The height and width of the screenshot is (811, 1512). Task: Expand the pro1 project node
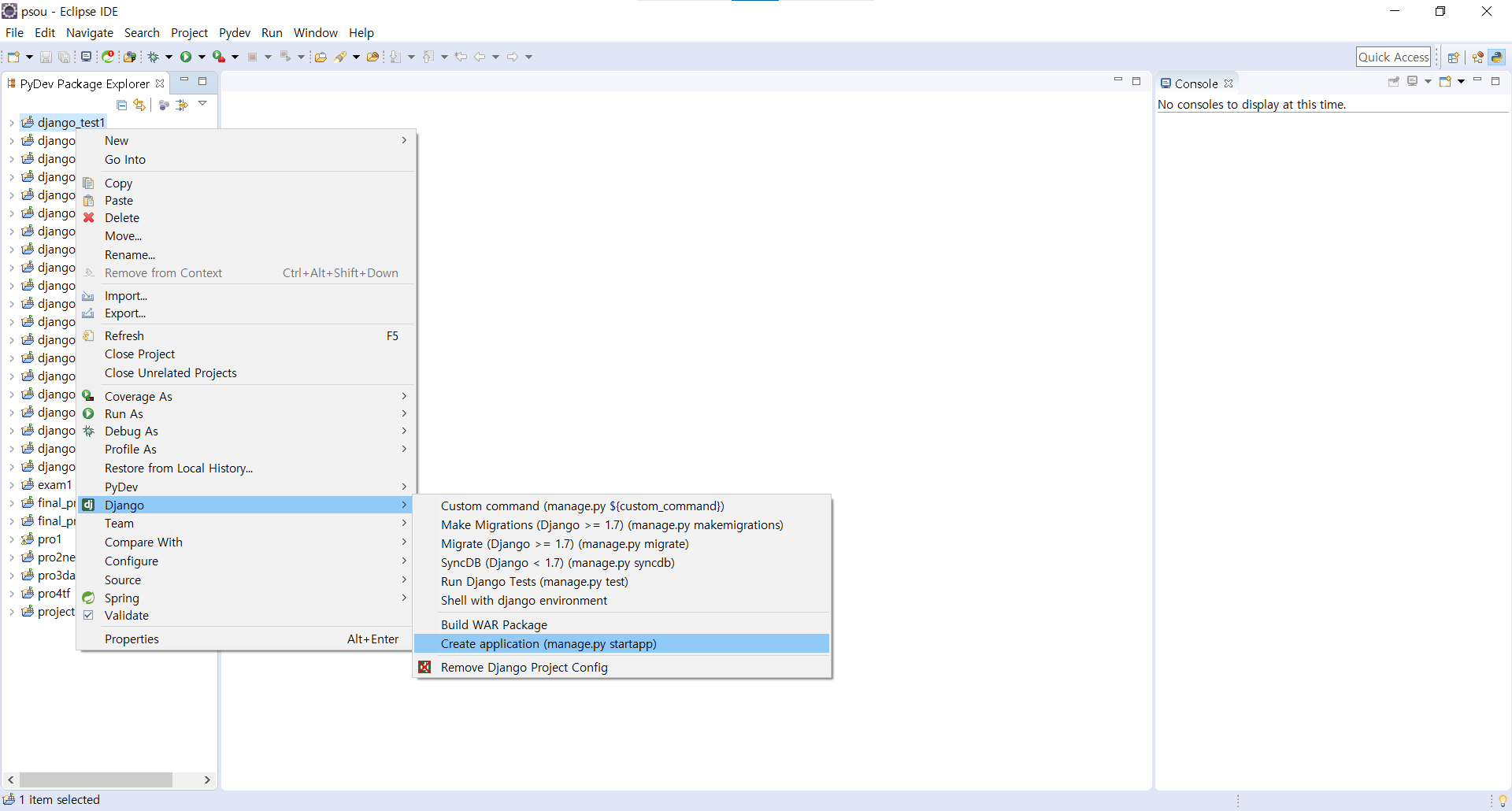(12, 539)
